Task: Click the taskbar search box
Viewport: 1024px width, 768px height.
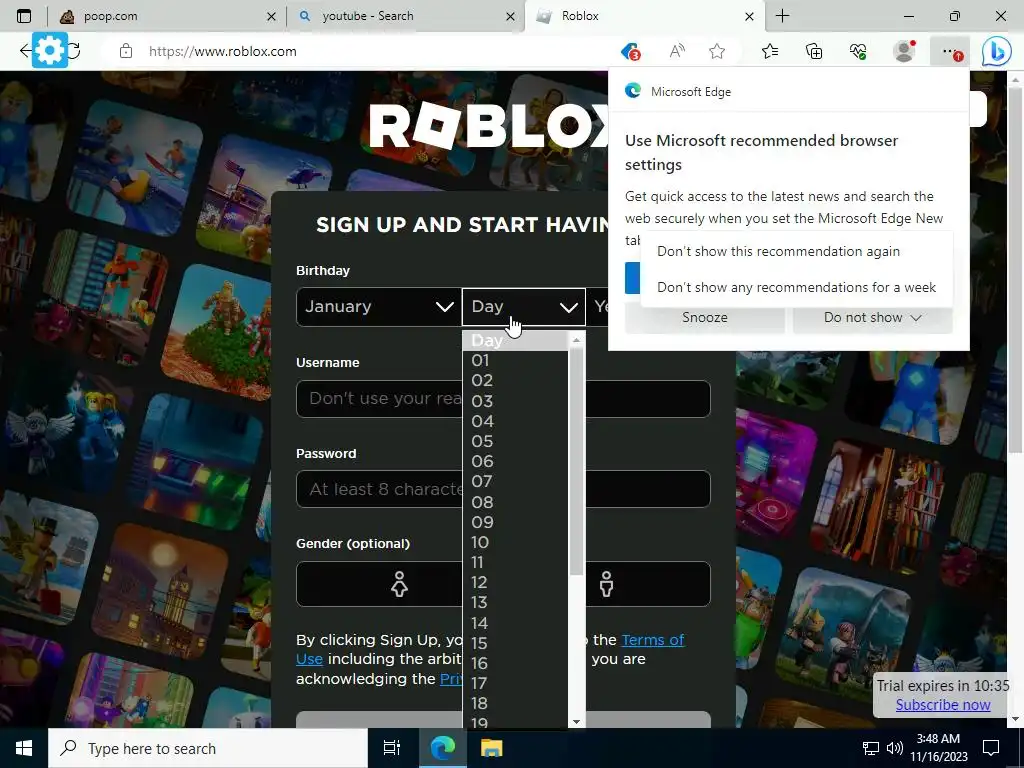Action: coord(208,748)
